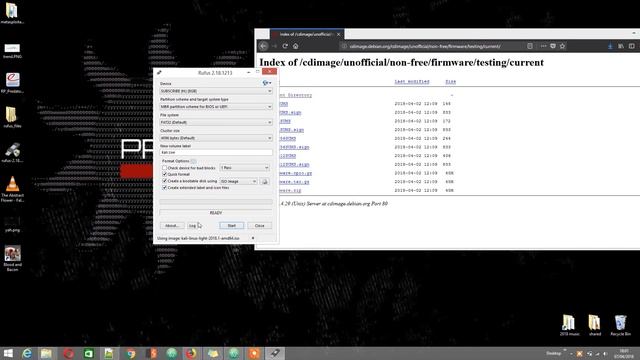Open File Explorer from taskbar
The height and width of the screenshot is (360, 640).
pyautogui.click(x=46, y=353)
